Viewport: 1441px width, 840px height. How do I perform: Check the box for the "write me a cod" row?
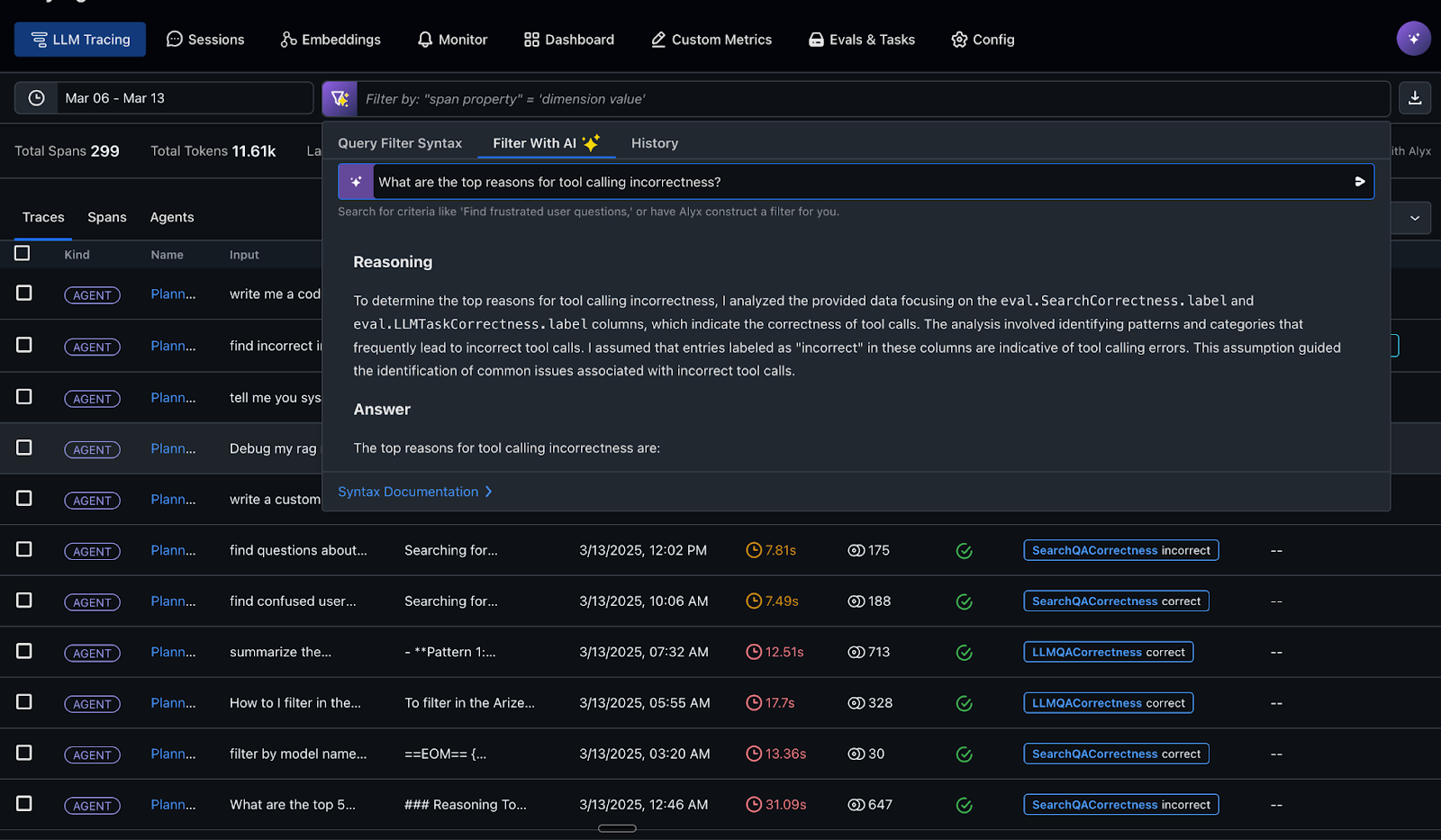(x=24, y=293)
